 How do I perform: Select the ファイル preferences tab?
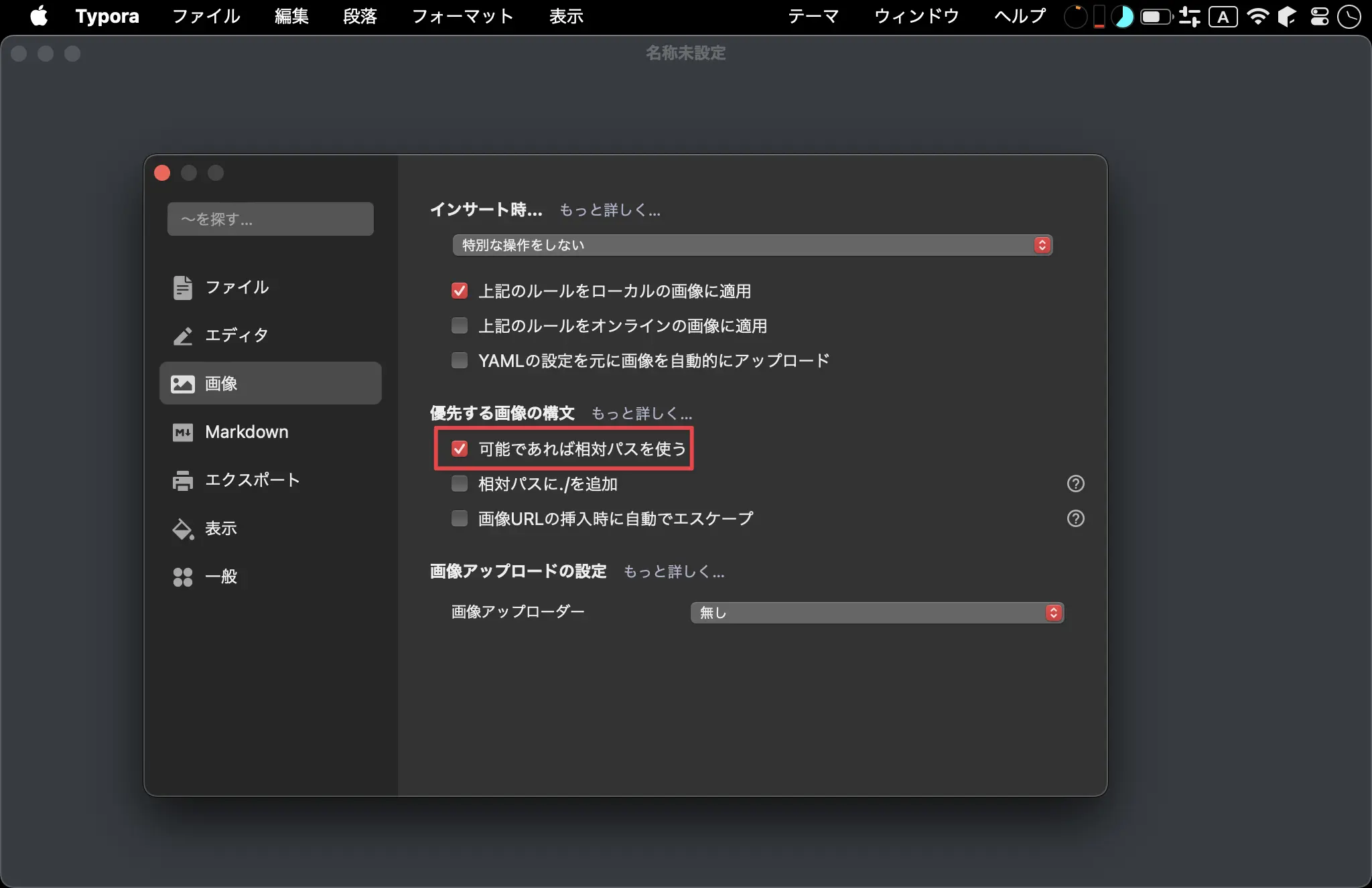pos(271,287)
